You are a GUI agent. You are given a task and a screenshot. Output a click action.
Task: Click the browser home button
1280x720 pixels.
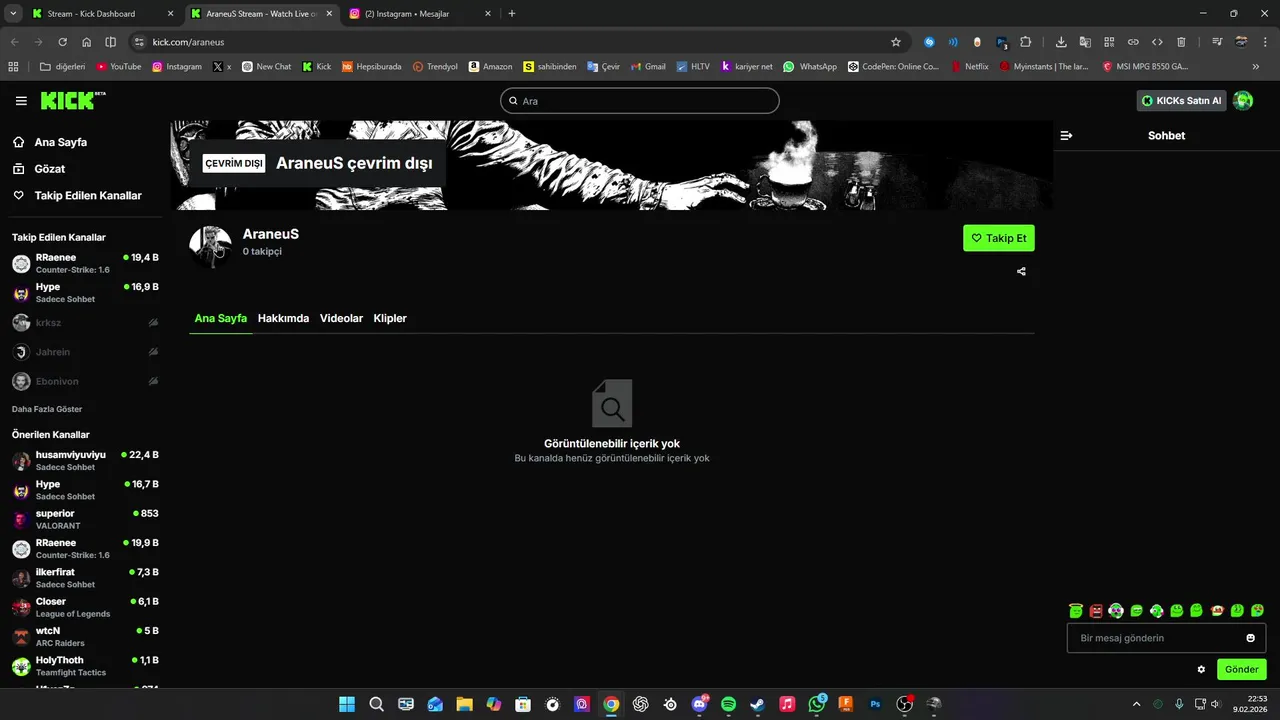(x=87, y=42)
